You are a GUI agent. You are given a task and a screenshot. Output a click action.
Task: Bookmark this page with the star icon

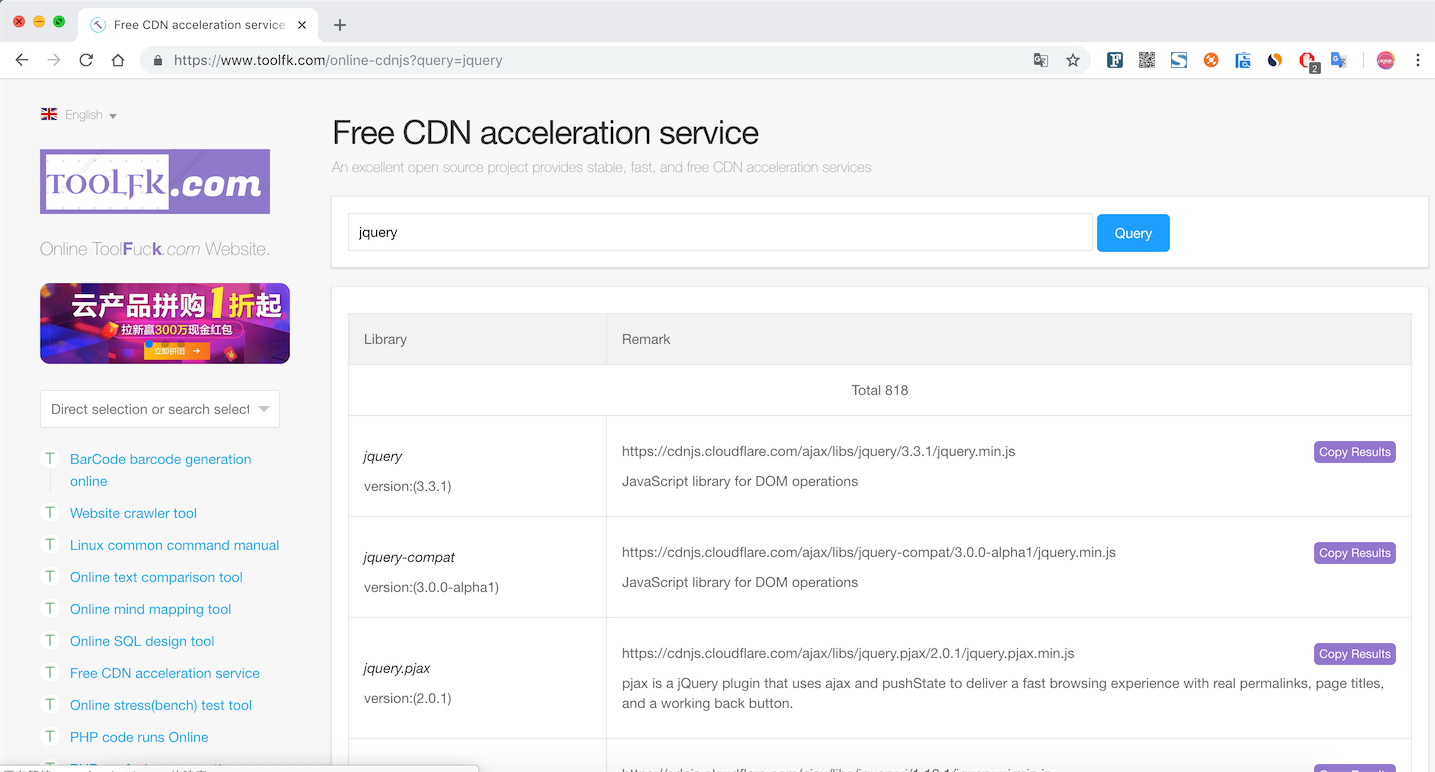click(x=1073, y=60)
